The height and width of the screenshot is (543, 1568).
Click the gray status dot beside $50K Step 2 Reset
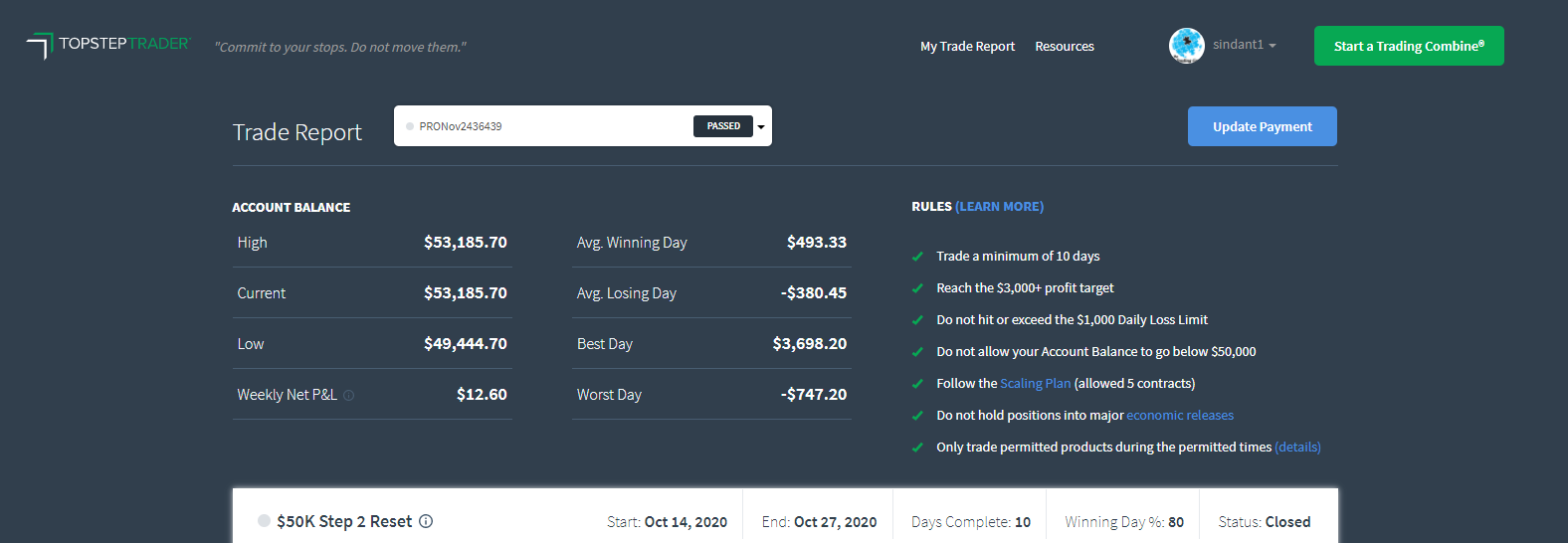point(264,521)
